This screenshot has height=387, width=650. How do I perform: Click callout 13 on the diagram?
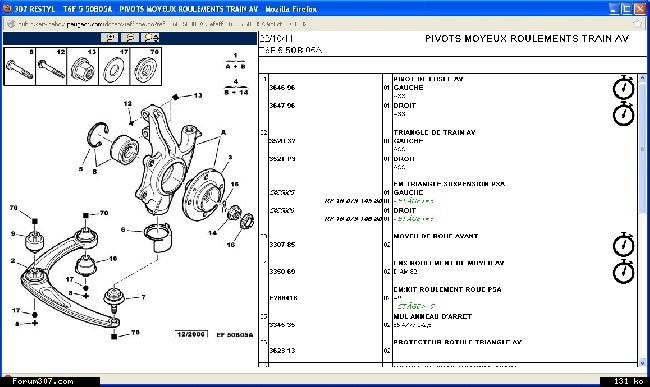198,96
